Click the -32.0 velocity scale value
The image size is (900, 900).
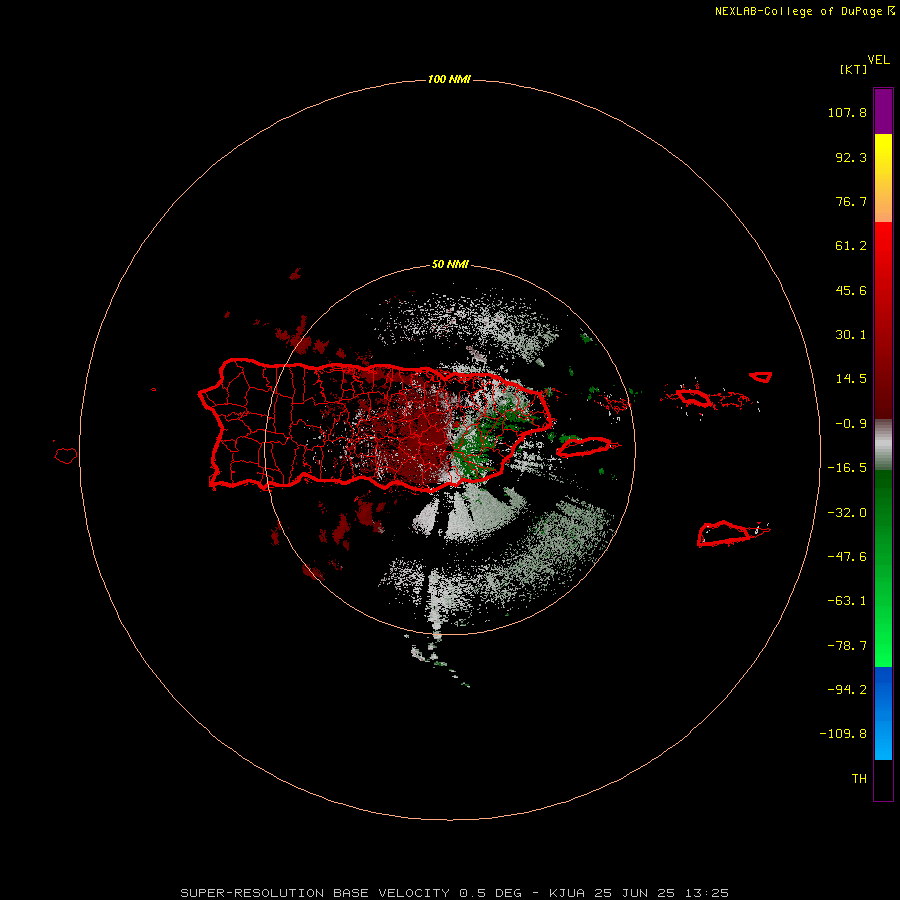(x=847, y=513)
